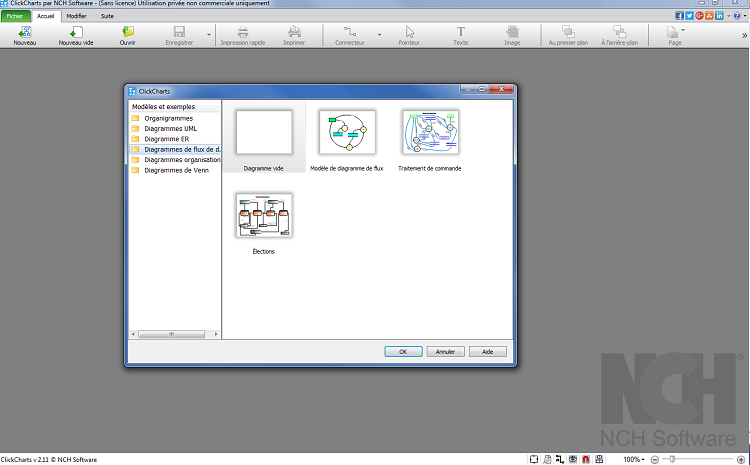Close the ClickCharts dialog window
This screenshot has height=465, width=750.
click(501, 89)
